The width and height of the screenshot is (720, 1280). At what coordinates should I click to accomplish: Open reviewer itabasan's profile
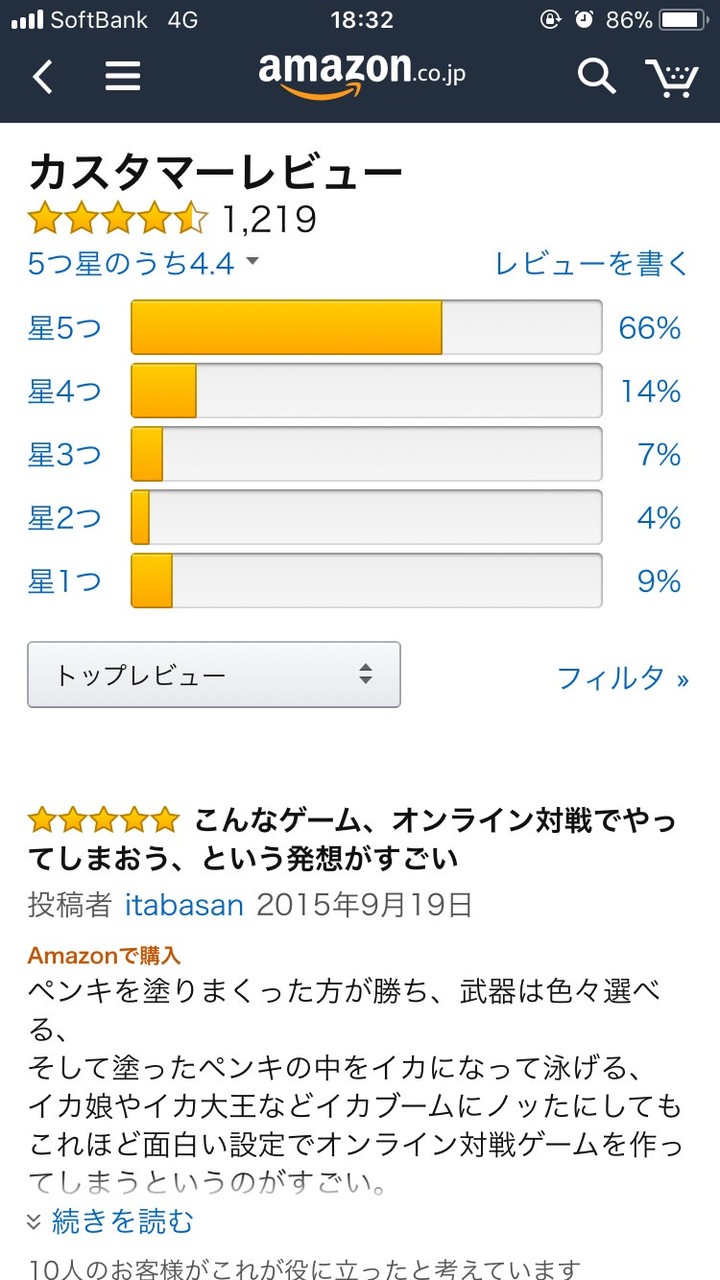pos(184,905)
